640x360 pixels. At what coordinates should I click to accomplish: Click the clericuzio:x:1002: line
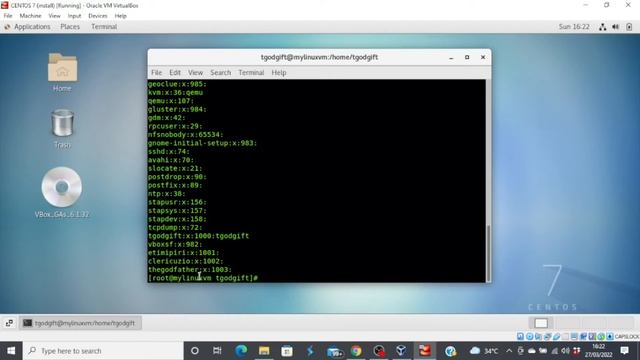[186, 261]
